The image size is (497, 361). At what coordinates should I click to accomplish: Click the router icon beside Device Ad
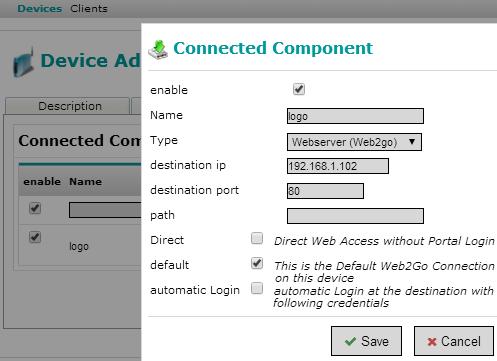point(24,62)
